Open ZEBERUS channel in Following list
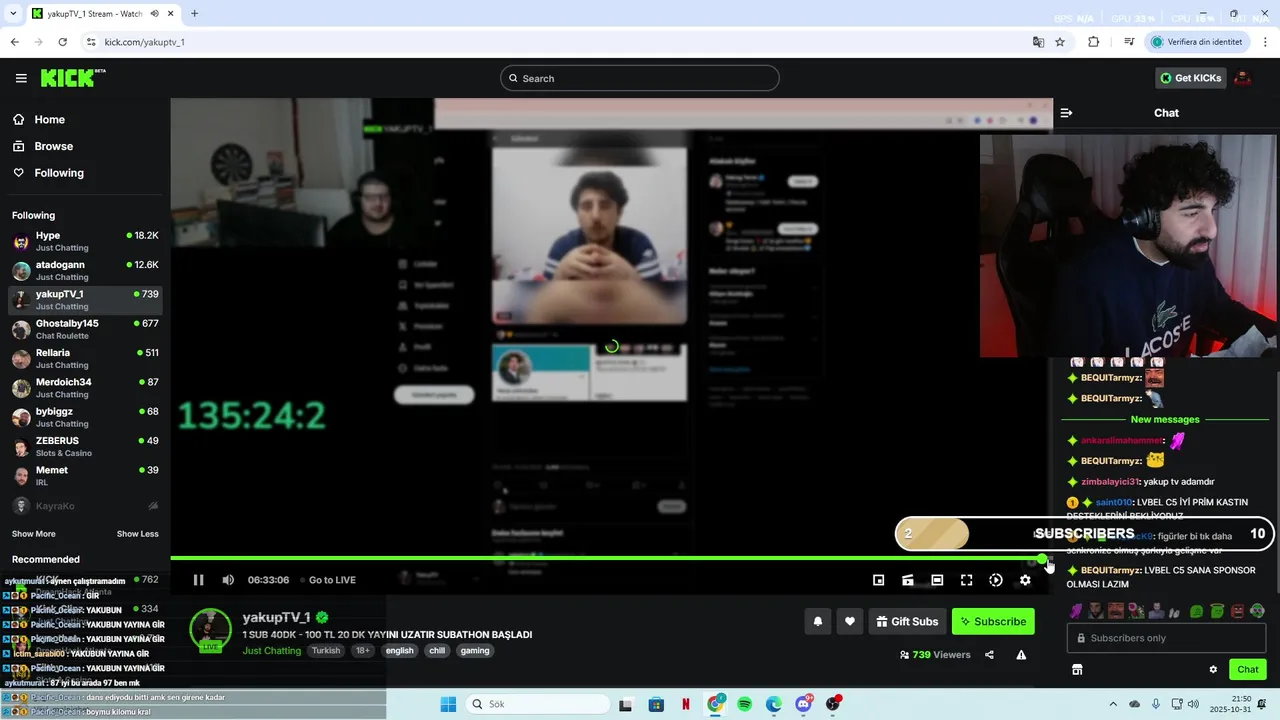Image resolution: width=1280 pixels, height=720 pixels. pyautogui.click(x=85, y=446)
